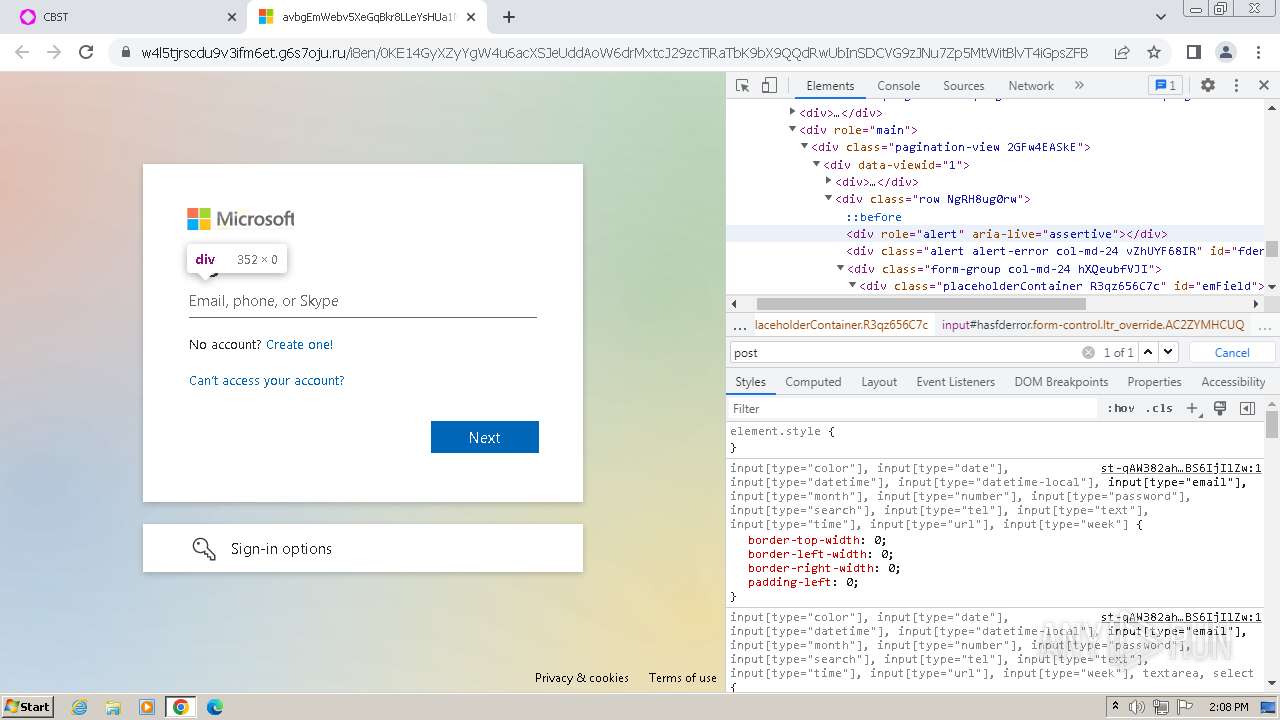
Task: Cancel the DevTools search
Action: click(x=1231, y=352)
